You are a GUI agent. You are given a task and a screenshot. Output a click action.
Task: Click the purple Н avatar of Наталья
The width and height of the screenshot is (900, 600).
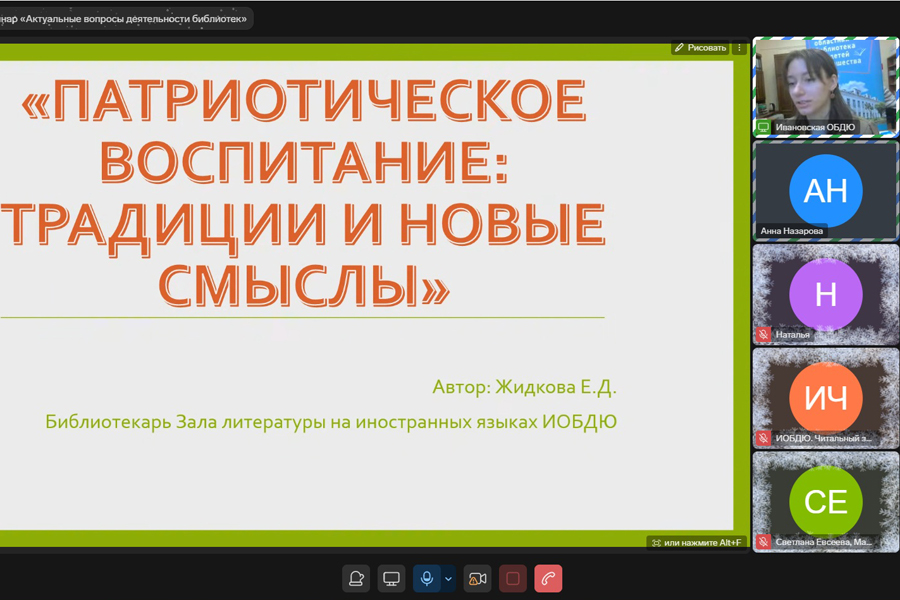[x=825, y=295]
